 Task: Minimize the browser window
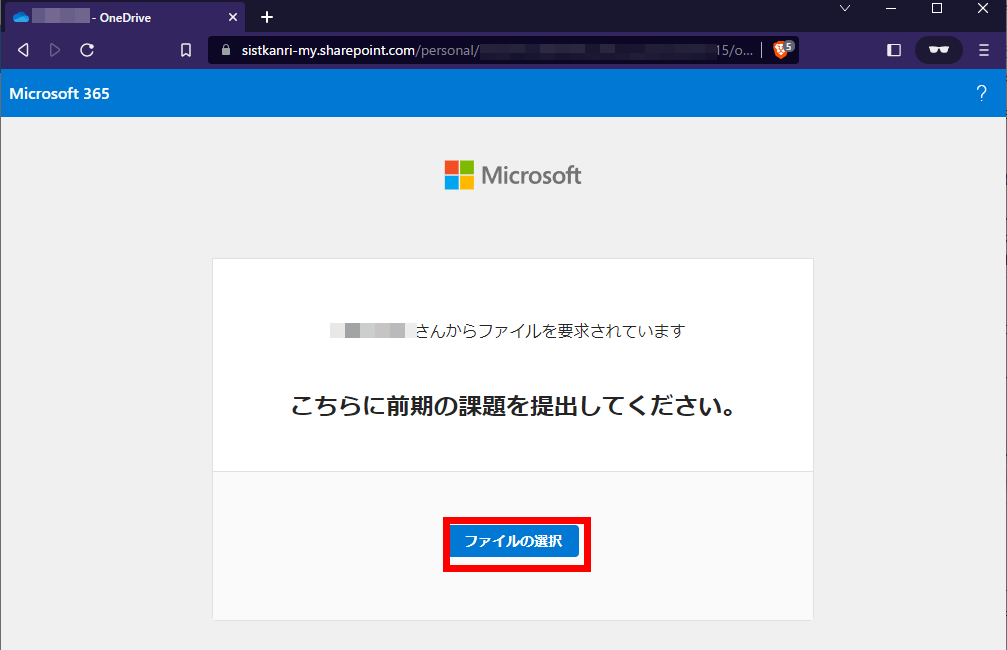click(x=891, y=9)
